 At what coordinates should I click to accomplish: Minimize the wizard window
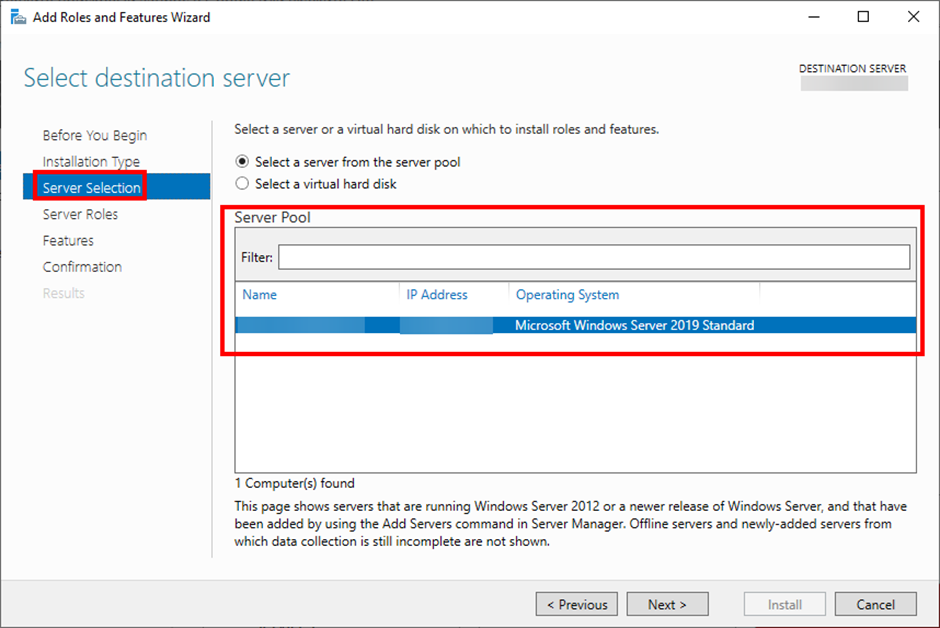coord(814,17)
